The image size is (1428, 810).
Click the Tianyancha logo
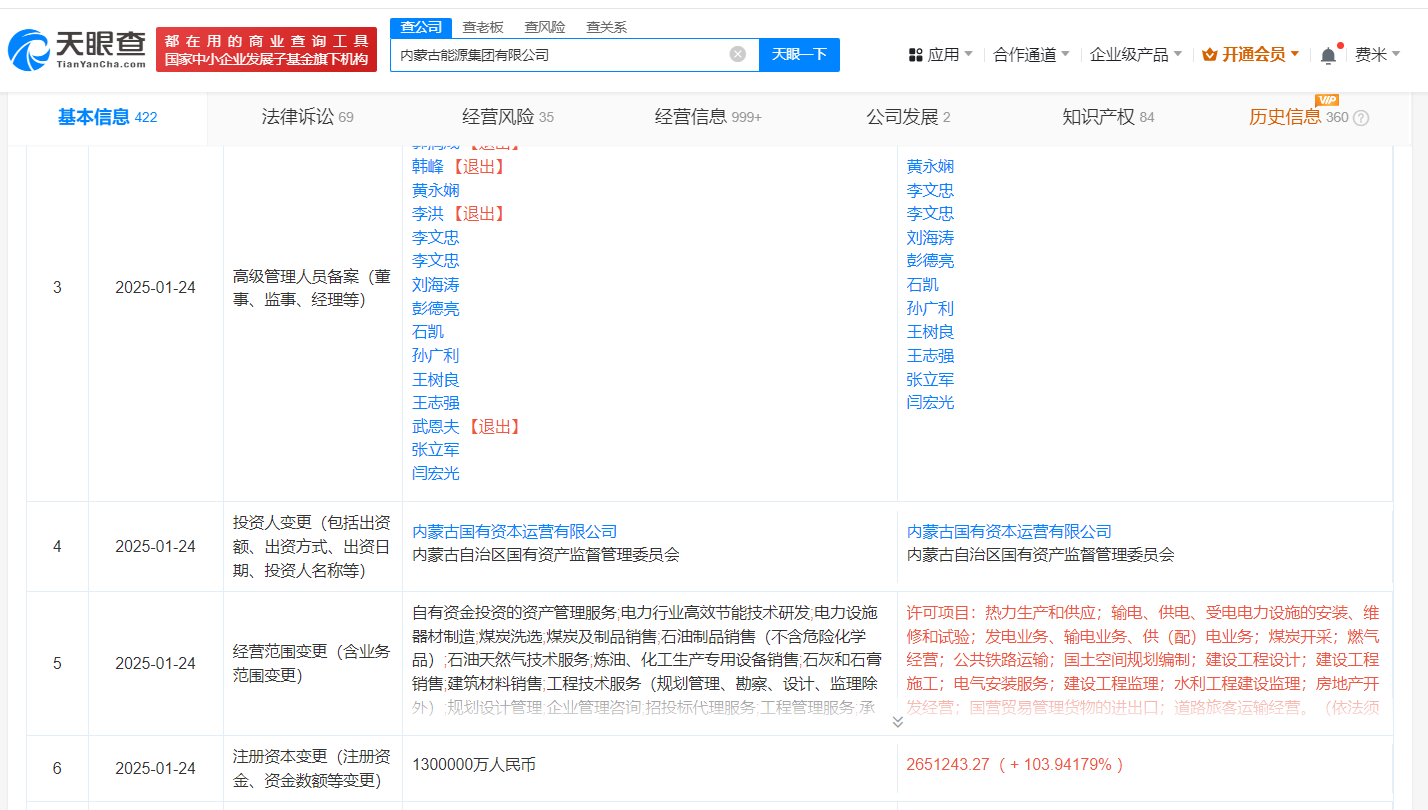tap(77, 48)
